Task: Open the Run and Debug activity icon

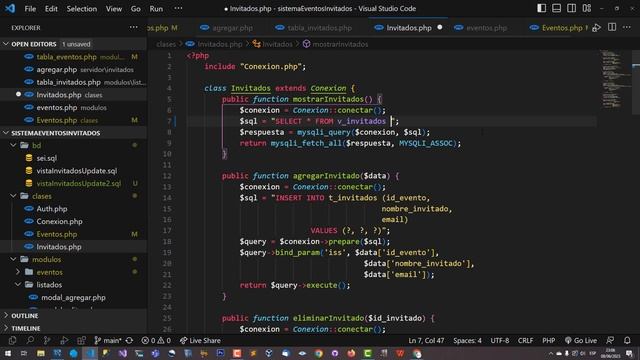Action: pyautogui.click(x=64, y=340)
